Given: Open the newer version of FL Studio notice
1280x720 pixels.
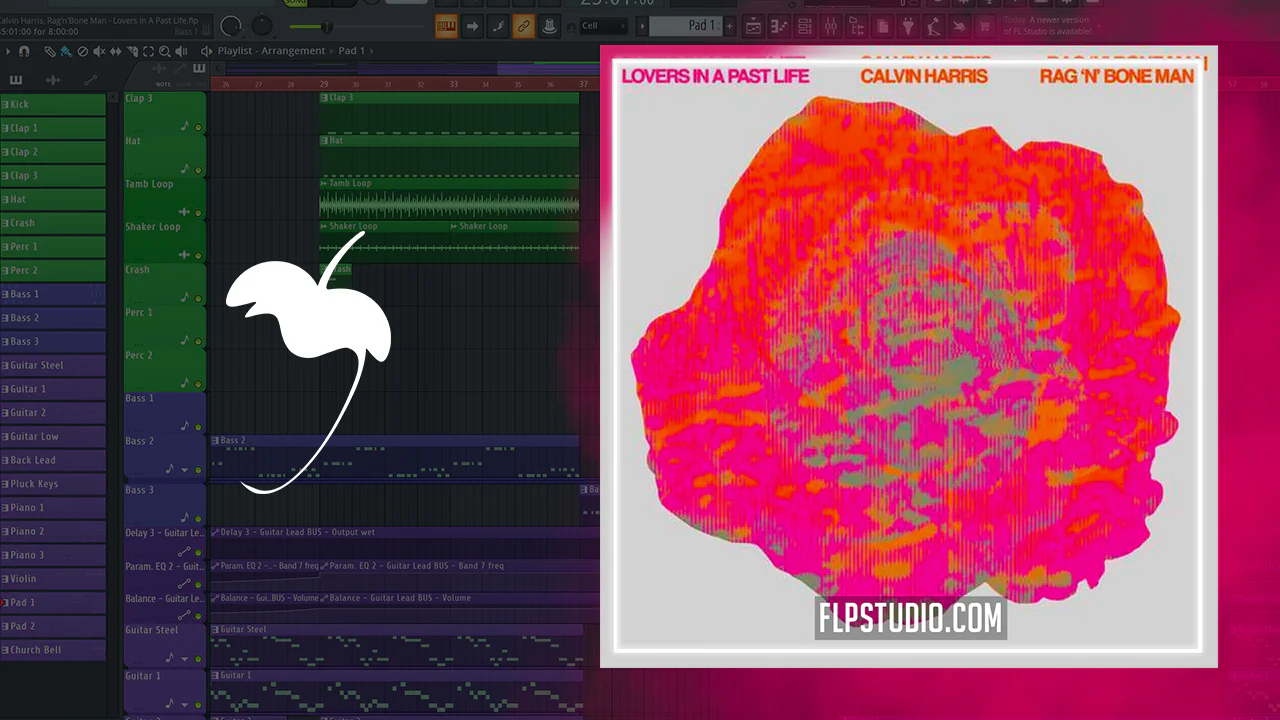Looking at the screenshot, I should tap(1048, 26).
